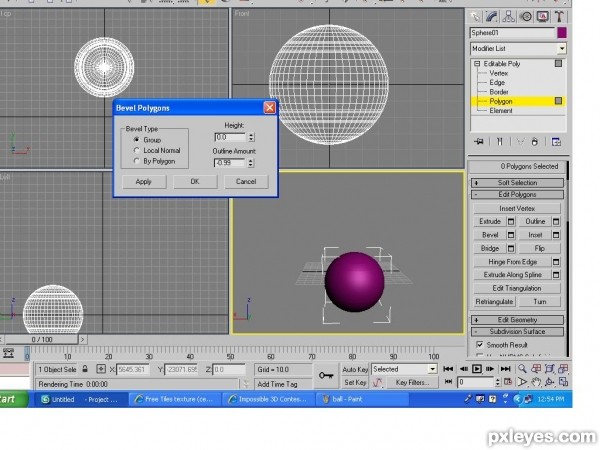This screenshot has width=600, height=450.
Task: Open the Mini Curve Editor icon
Action: click(x=8, y=353)
